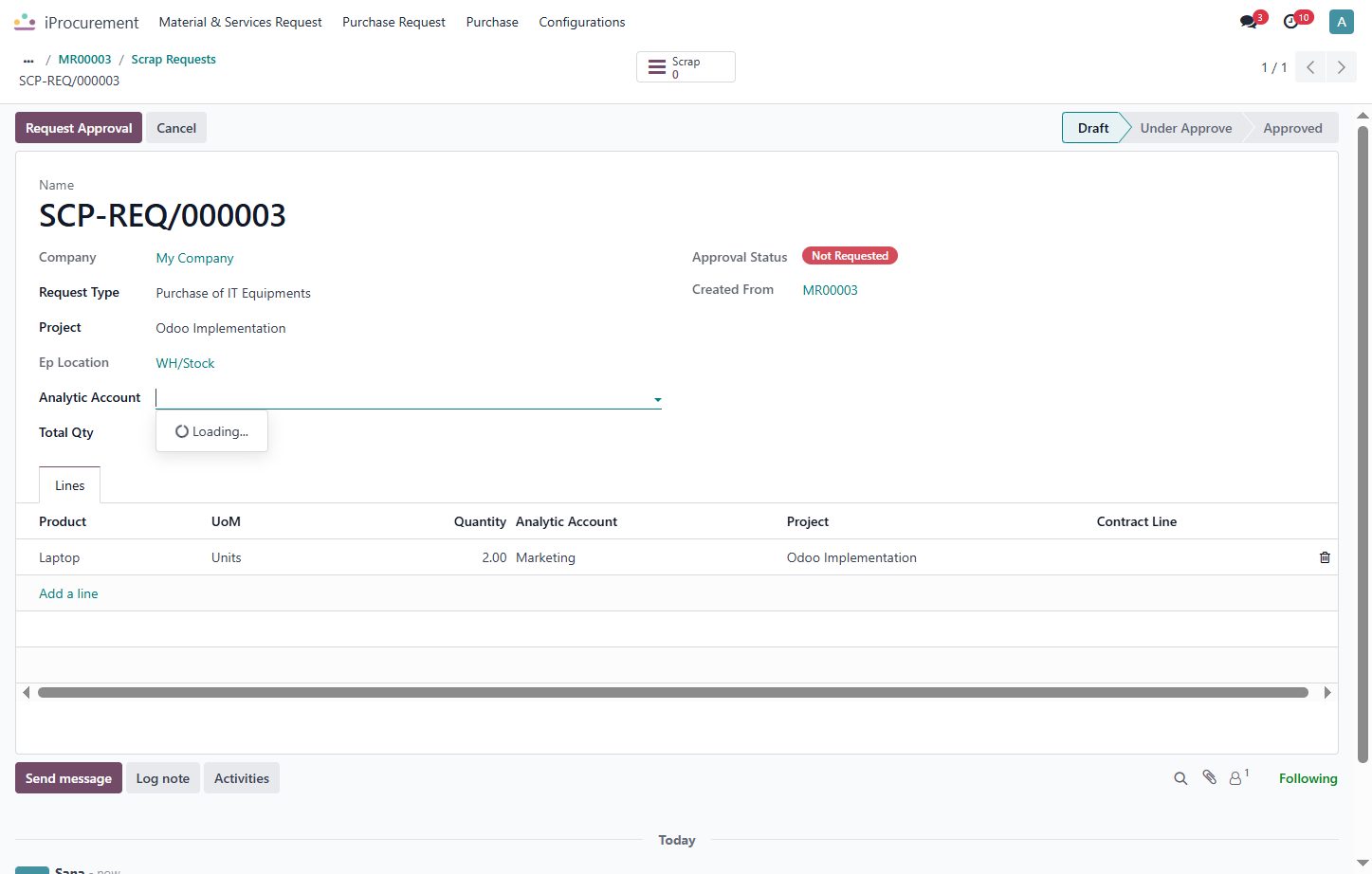Open the Purchase menu
Screen dimensions: 1372x874
[x=492, y=22]
